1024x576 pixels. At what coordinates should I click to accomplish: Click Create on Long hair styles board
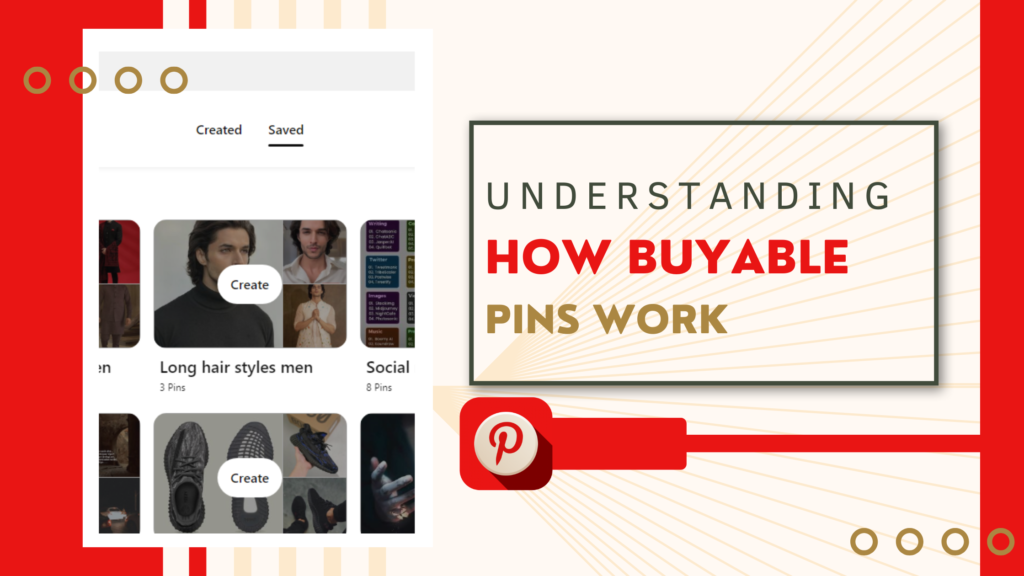[x=249, y=284]
